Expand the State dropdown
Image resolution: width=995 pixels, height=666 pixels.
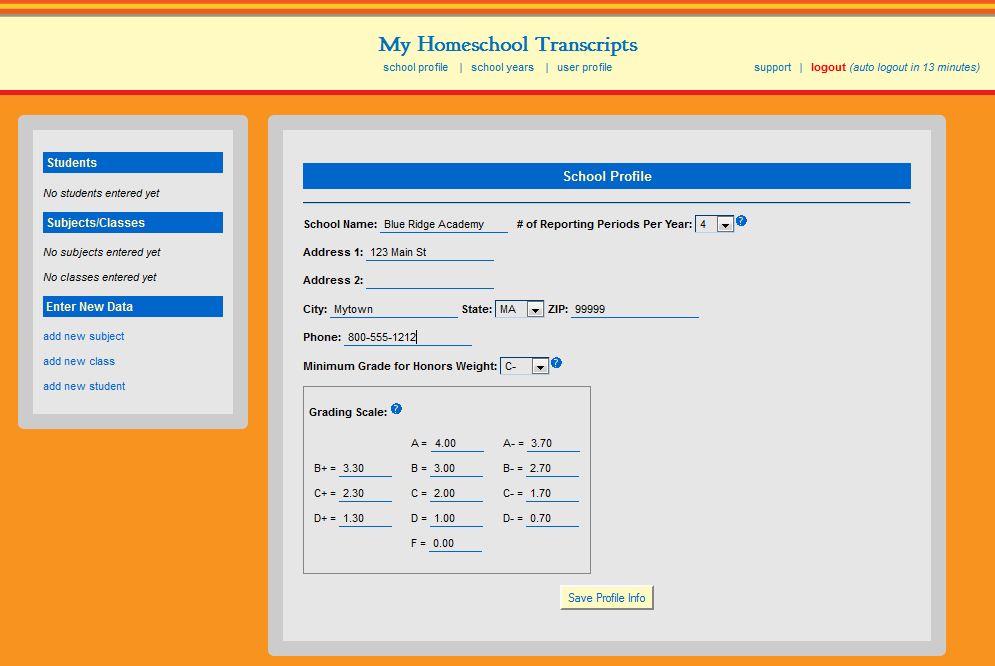point(520,310)
